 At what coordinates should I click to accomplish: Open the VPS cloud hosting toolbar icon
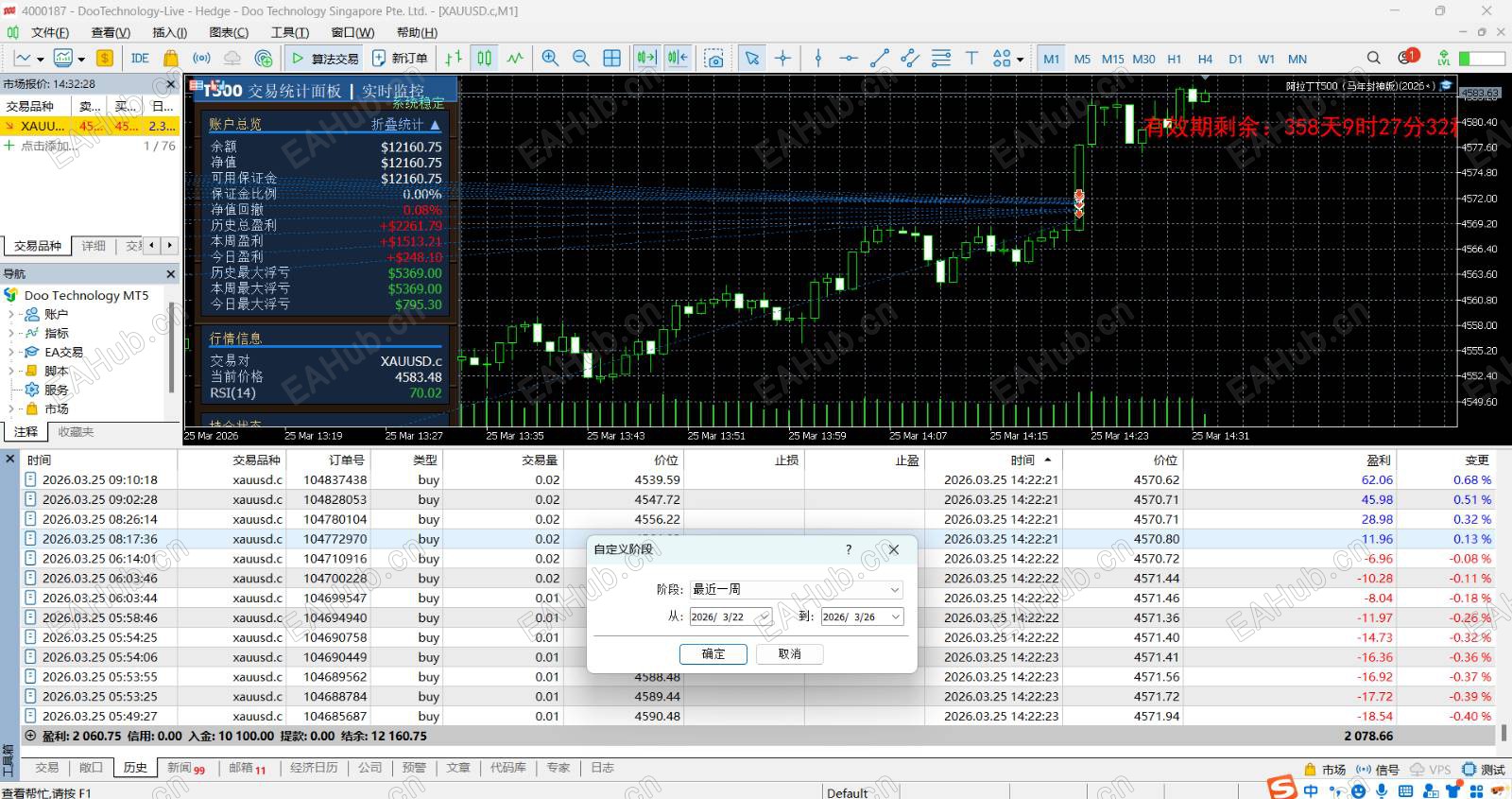[232, 59]
